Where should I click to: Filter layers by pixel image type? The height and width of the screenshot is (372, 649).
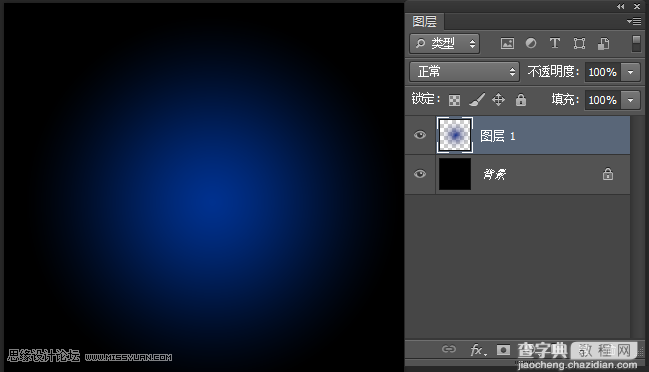[507, 43]
